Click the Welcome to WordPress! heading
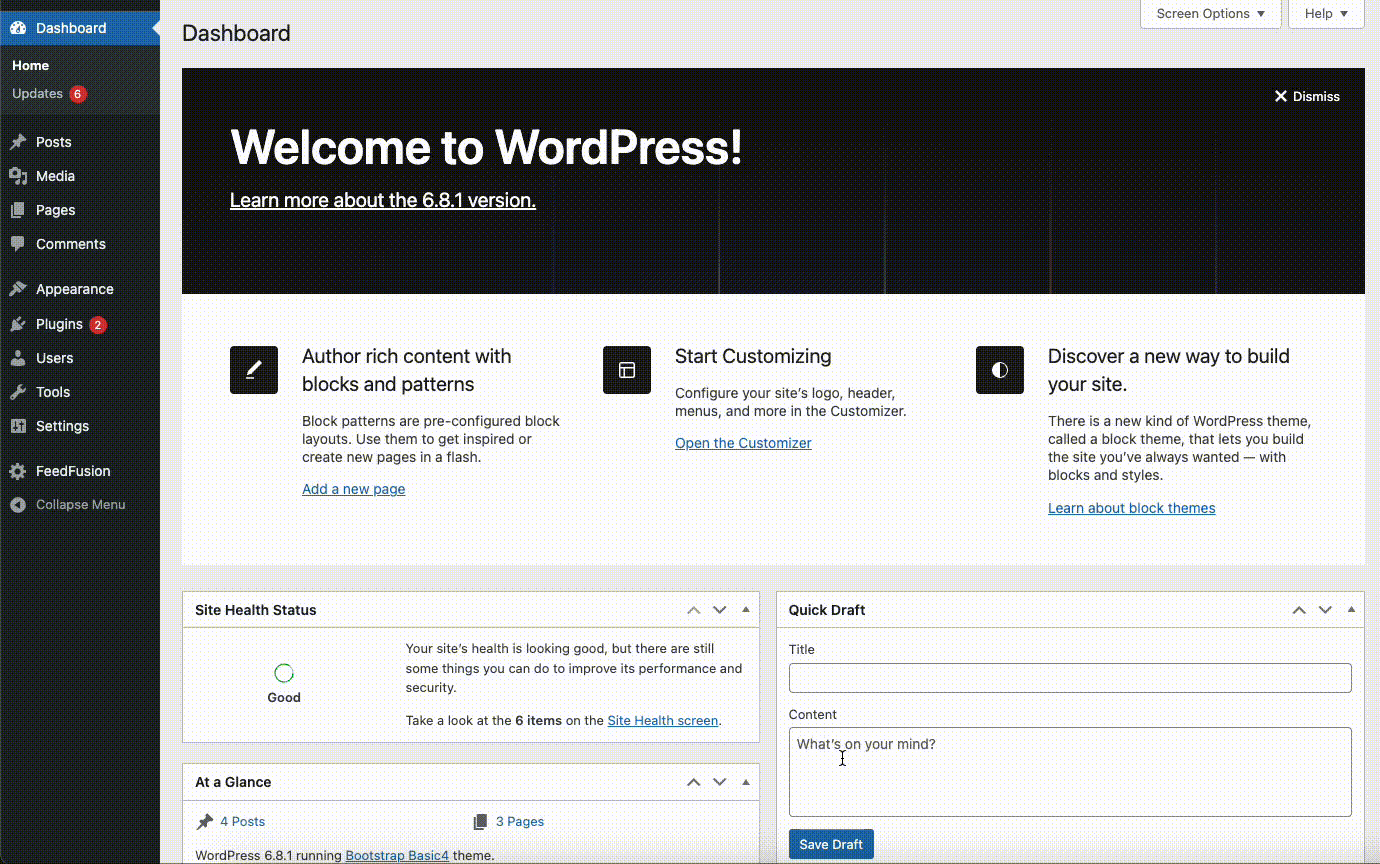The image size is (1380, 864). tap(486, 148)
